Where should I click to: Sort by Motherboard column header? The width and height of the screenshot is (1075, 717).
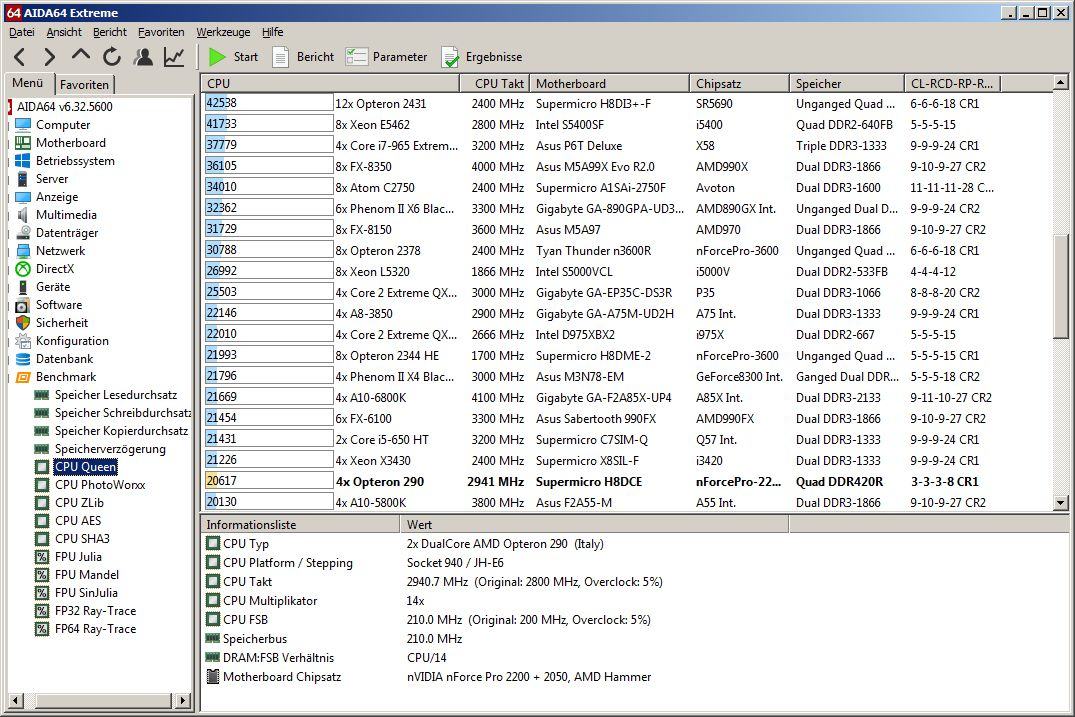pyautogui.click(x=609, y=84)
